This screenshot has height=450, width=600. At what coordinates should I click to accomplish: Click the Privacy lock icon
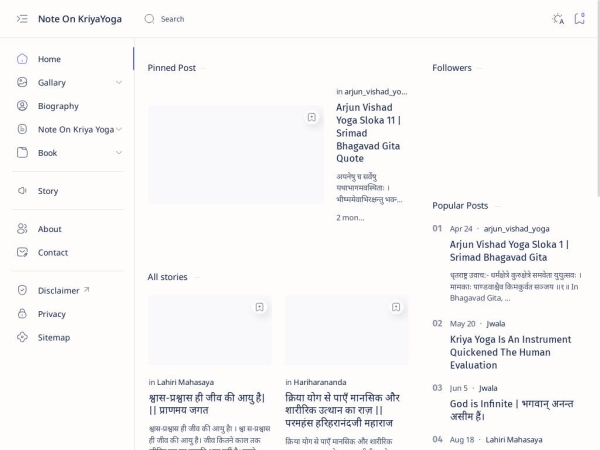(x=22, y=314)
